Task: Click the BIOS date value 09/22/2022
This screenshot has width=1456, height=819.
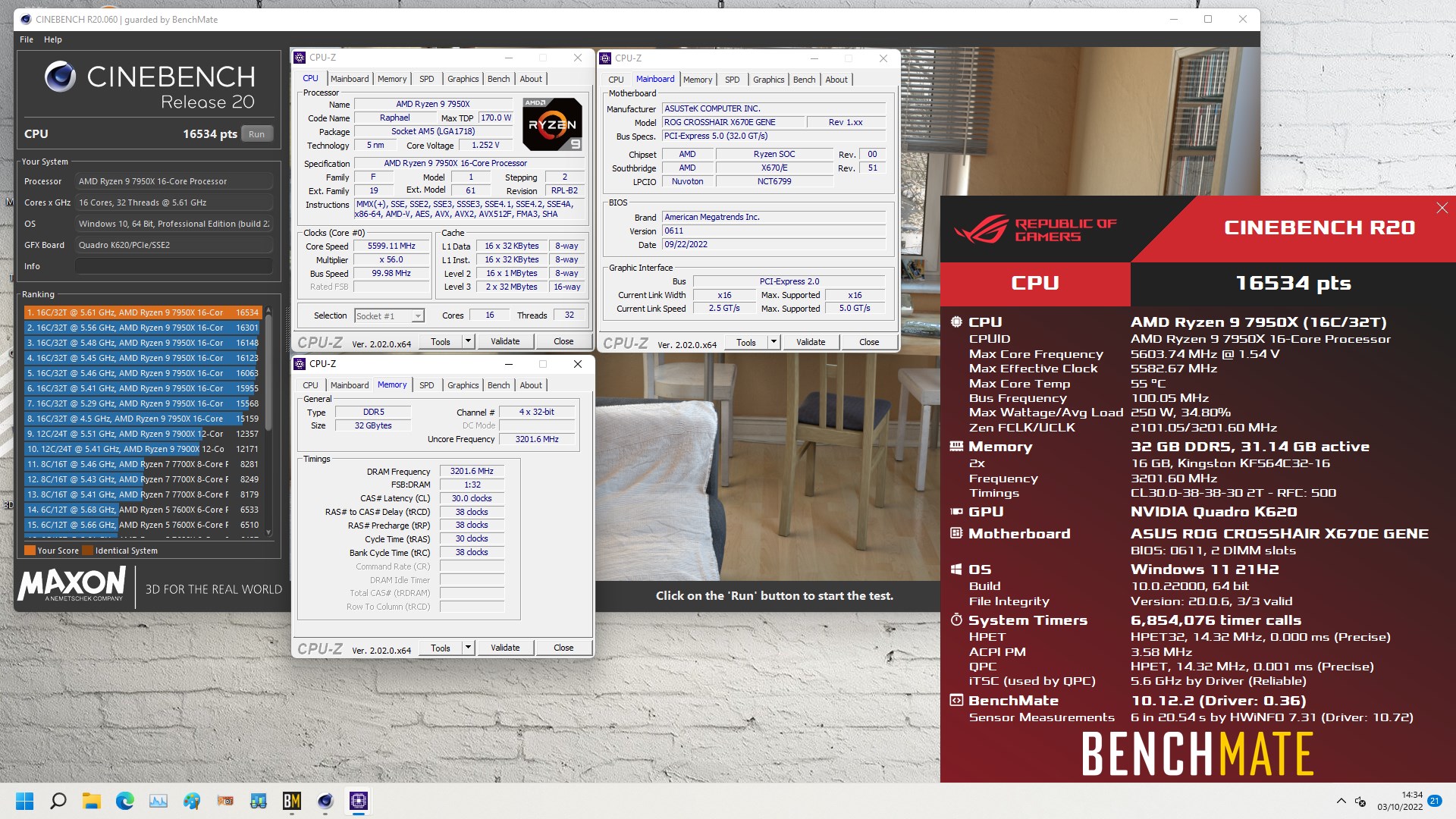Action: point(774,245)
